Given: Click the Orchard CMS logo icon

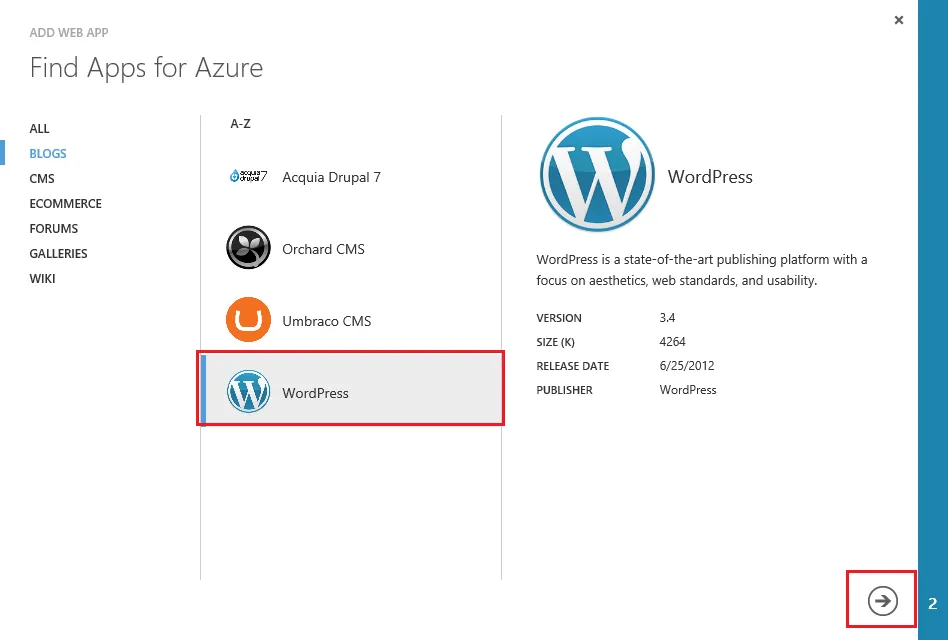Looking at the screenshot, I should 248,249.
